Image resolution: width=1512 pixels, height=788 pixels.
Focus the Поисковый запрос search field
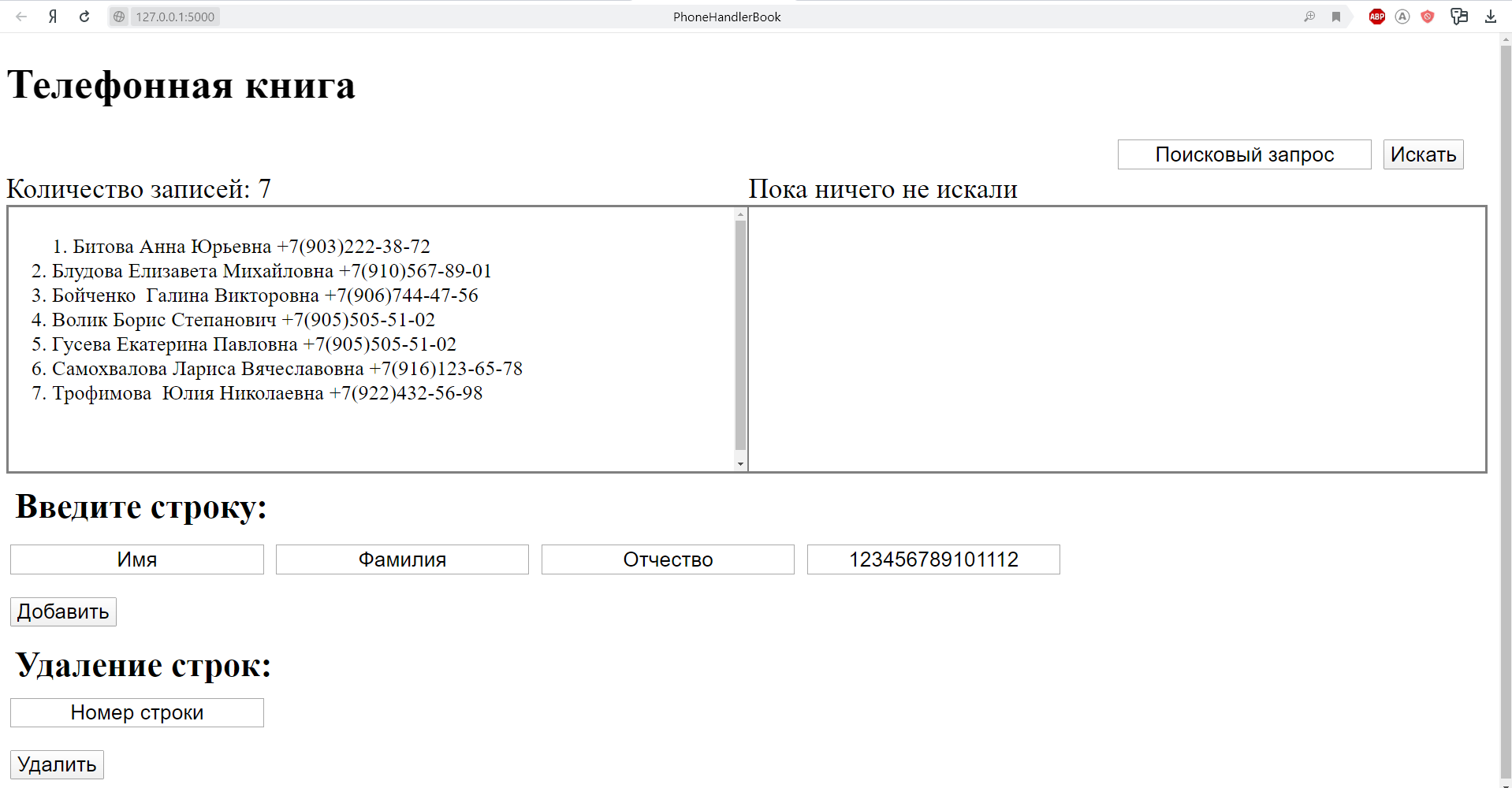(x=1244, y=154)
